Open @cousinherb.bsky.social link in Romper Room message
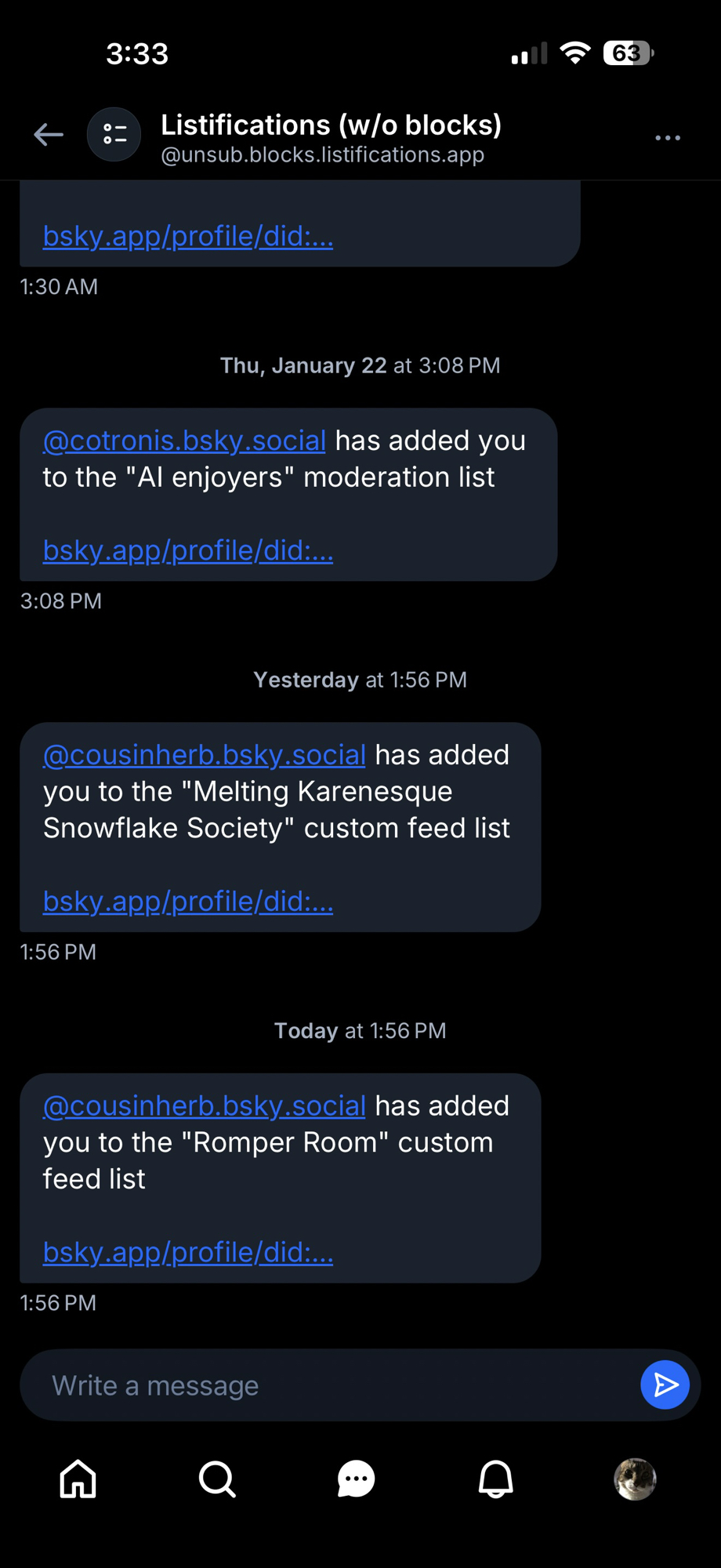Viewport: 721px width, 1568px height. click(x=204, y=1105)
